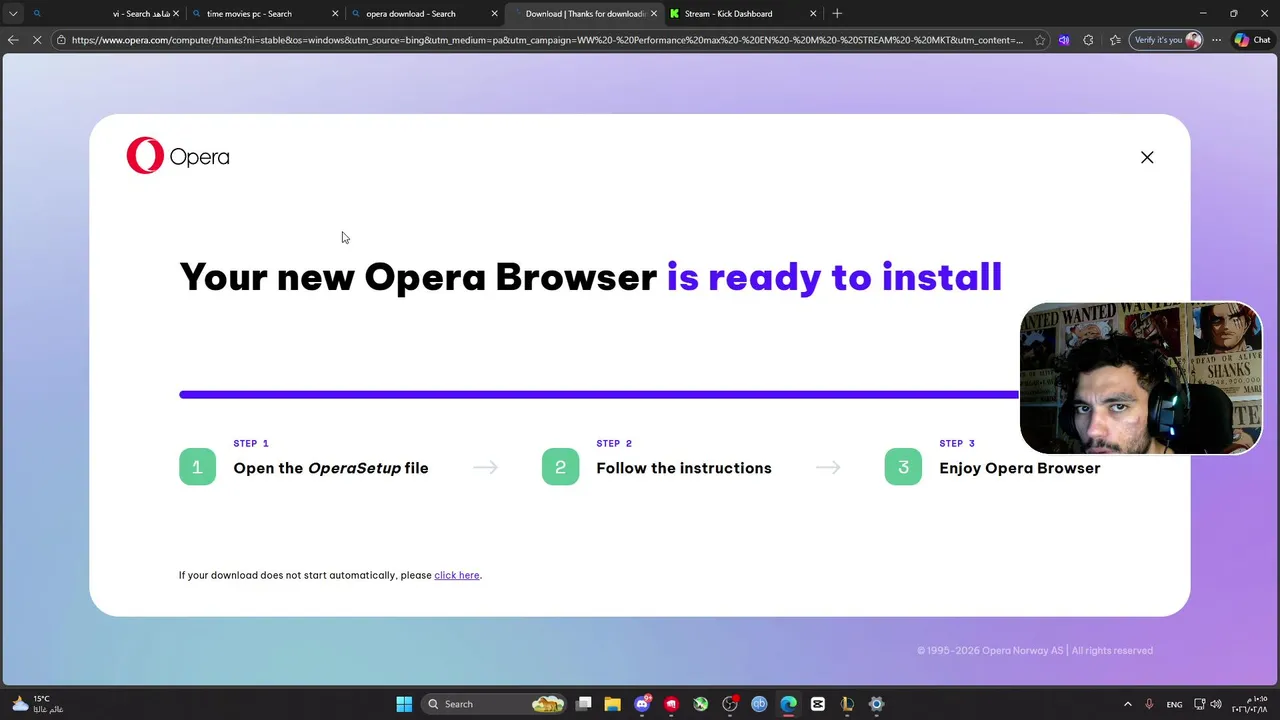The height and width of the screenshot is (720, 1280).
Task: Add this page to favorites with the star
Action: (1040, 40)
